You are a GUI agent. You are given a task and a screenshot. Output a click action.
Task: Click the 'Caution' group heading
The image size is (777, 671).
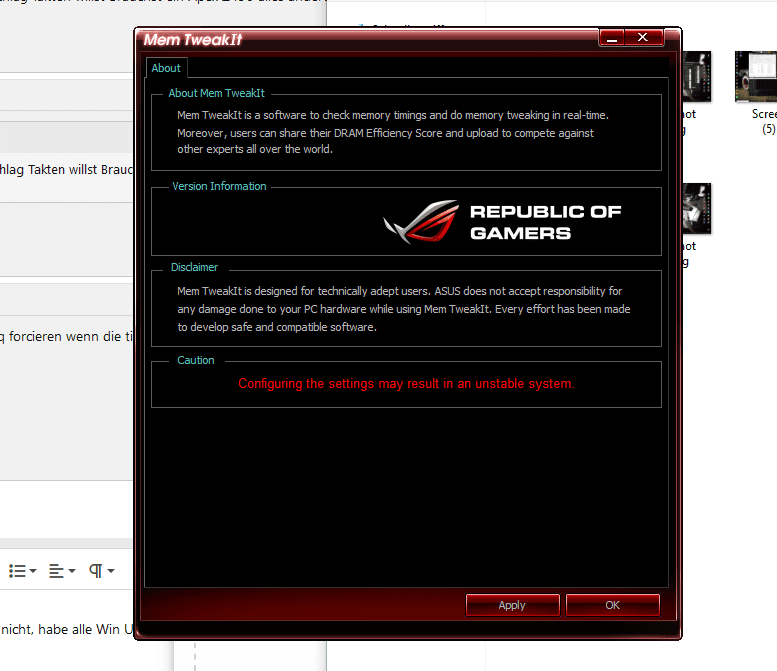click(x=196, y=360)
